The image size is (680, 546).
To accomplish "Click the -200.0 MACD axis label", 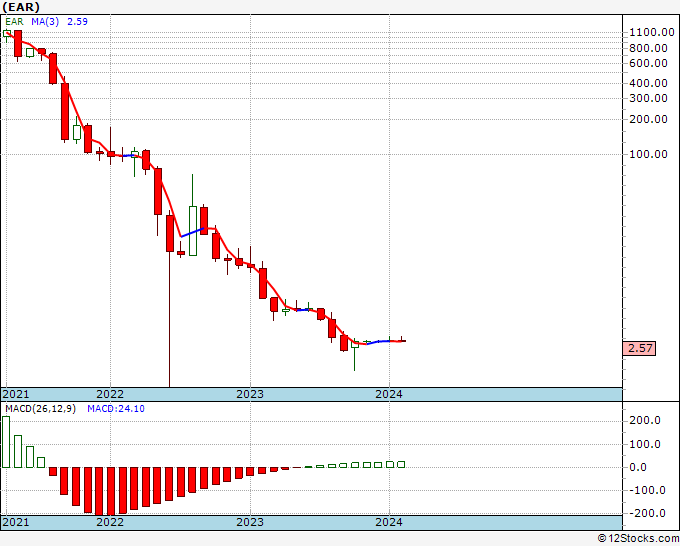I will tap(645, 513).
